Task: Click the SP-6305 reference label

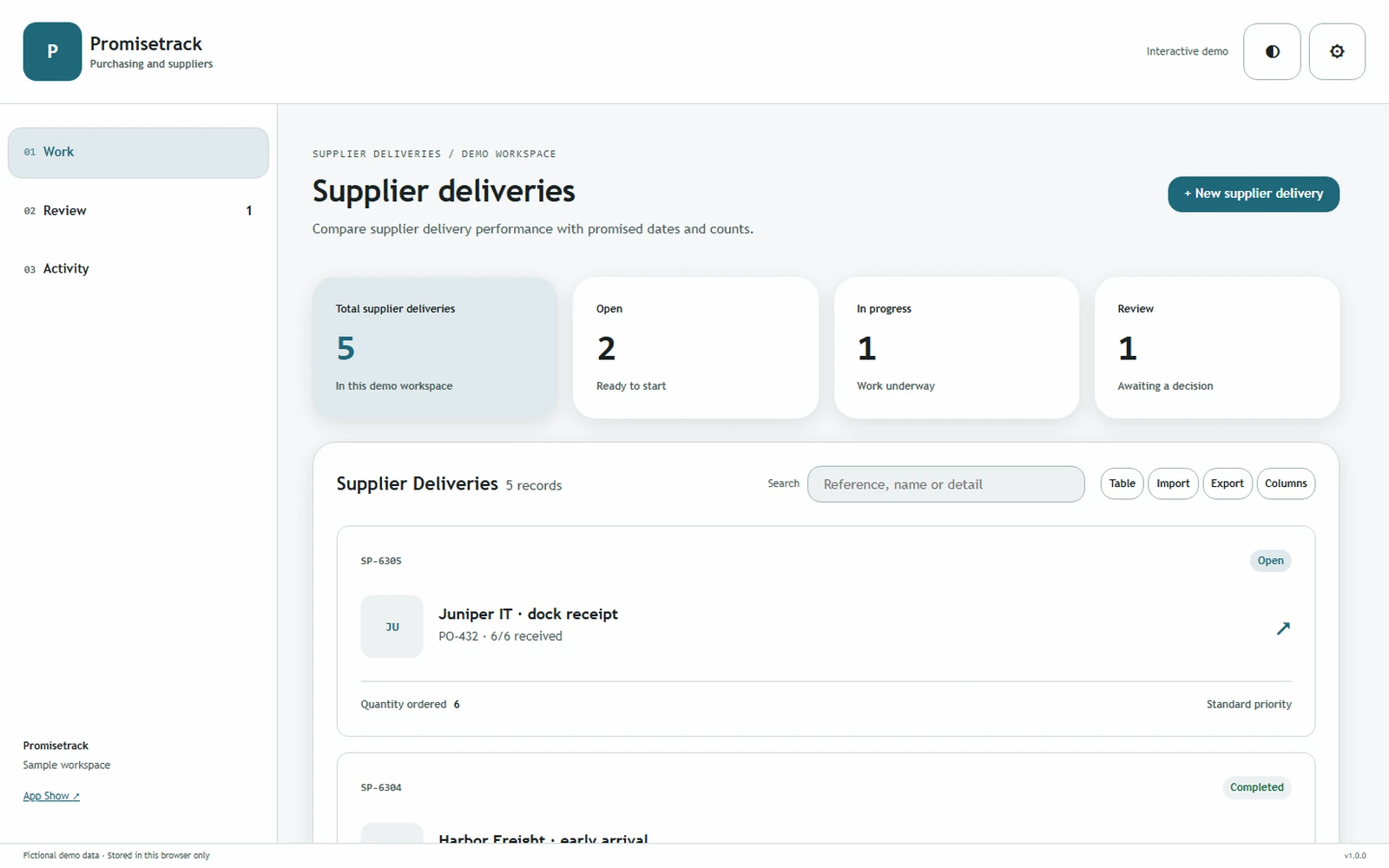Action: click(381, 561)
